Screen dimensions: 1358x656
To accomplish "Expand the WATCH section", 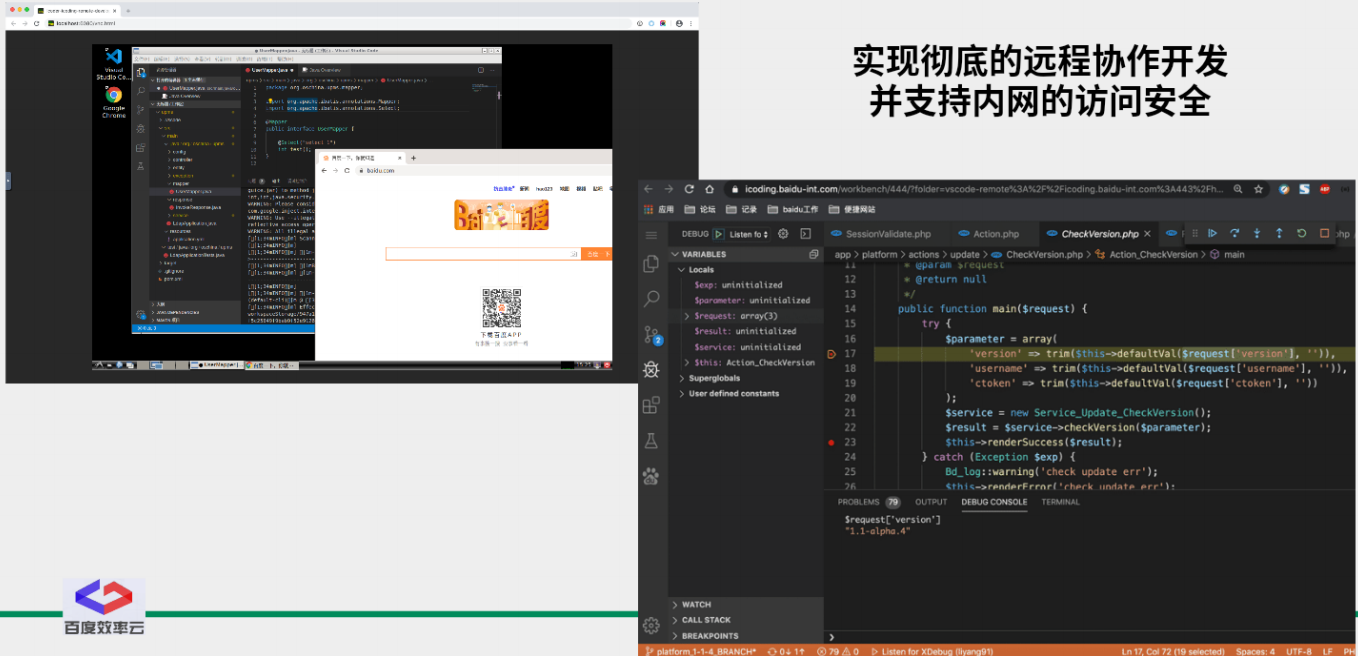I will click(746, 605).
